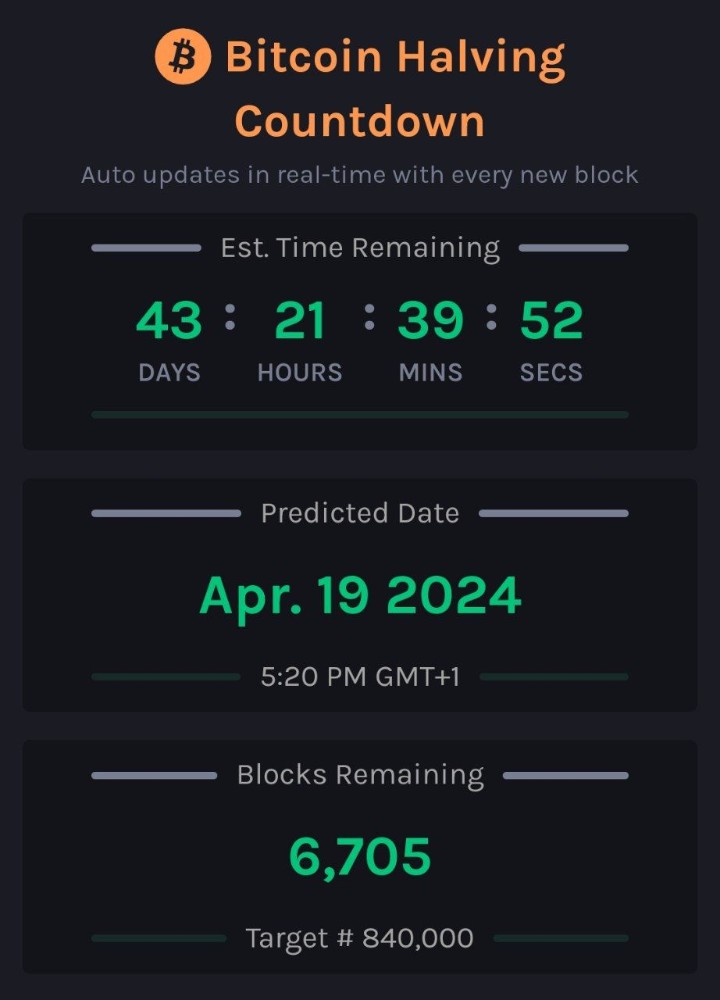
Task: Click the SECS label
Action: [552, 372]
